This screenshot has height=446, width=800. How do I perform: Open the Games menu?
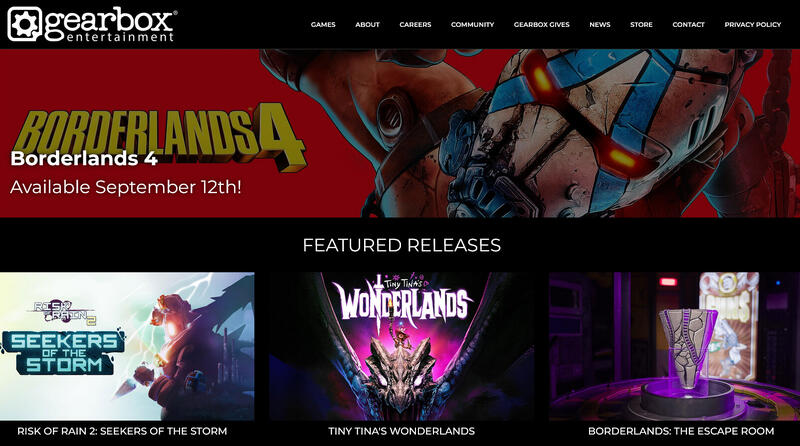[x=323, y=24]
